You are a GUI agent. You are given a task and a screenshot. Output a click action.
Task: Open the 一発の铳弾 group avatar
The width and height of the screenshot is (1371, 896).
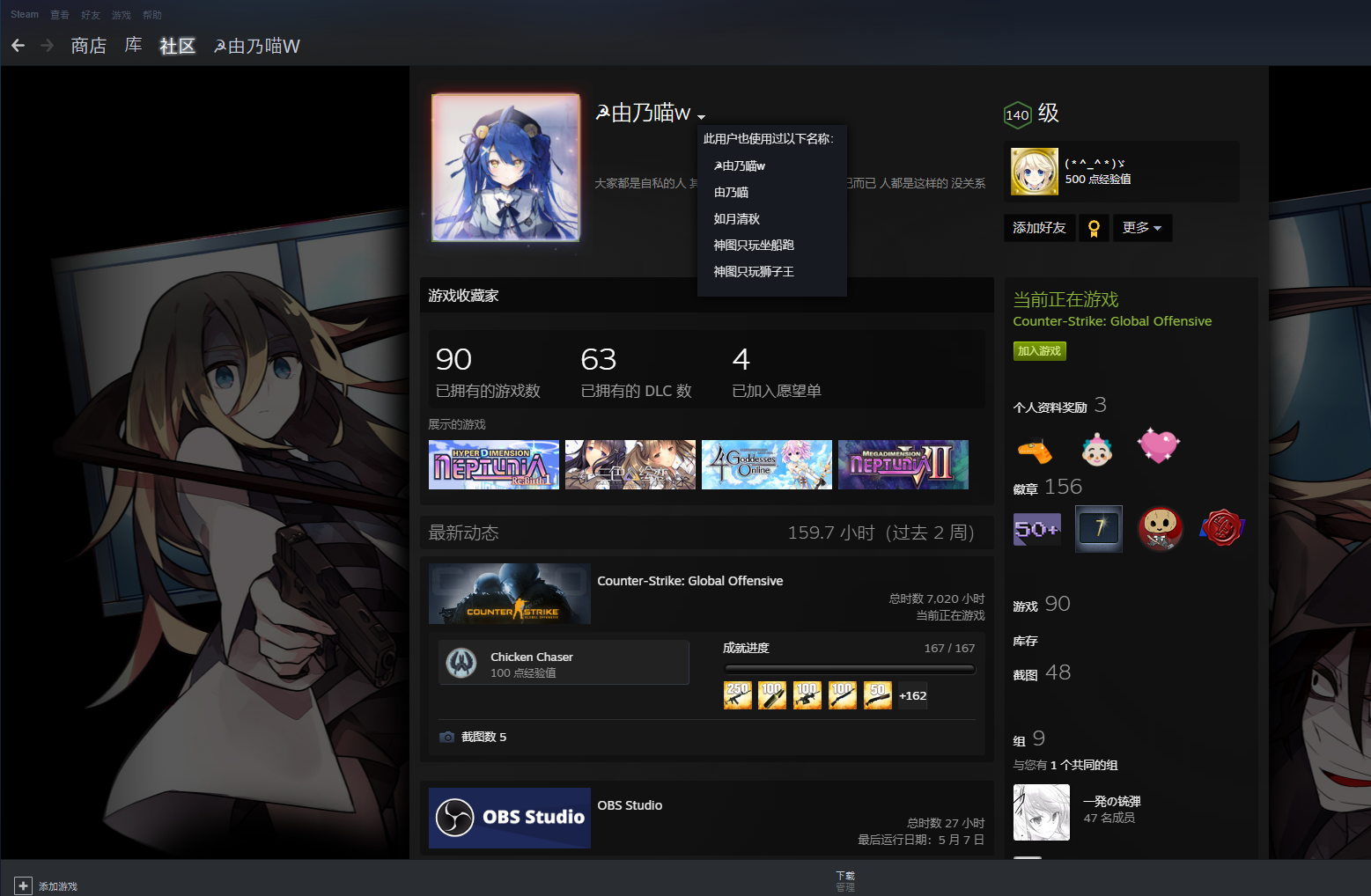click(1042, 812)
